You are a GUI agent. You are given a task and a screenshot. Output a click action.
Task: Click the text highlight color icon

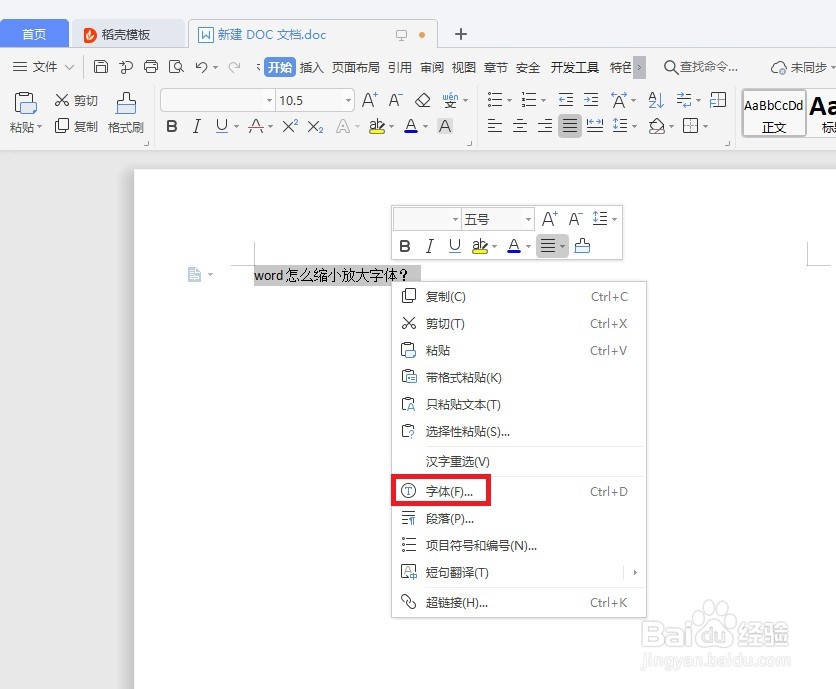pos(376,126)
